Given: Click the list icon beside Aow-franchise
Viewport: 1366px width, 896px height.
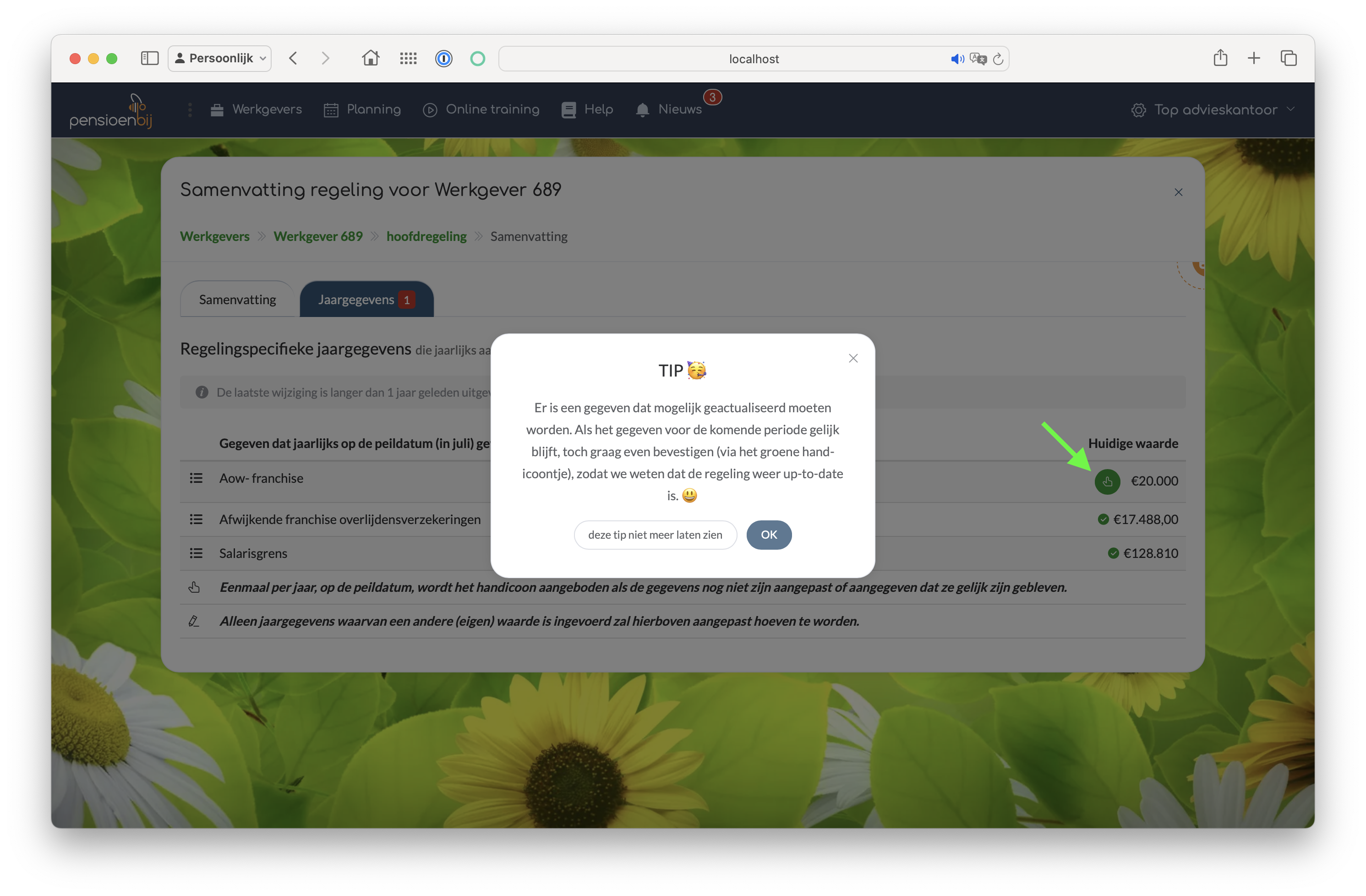Looking at the screenshot, I should pos(196,478).
